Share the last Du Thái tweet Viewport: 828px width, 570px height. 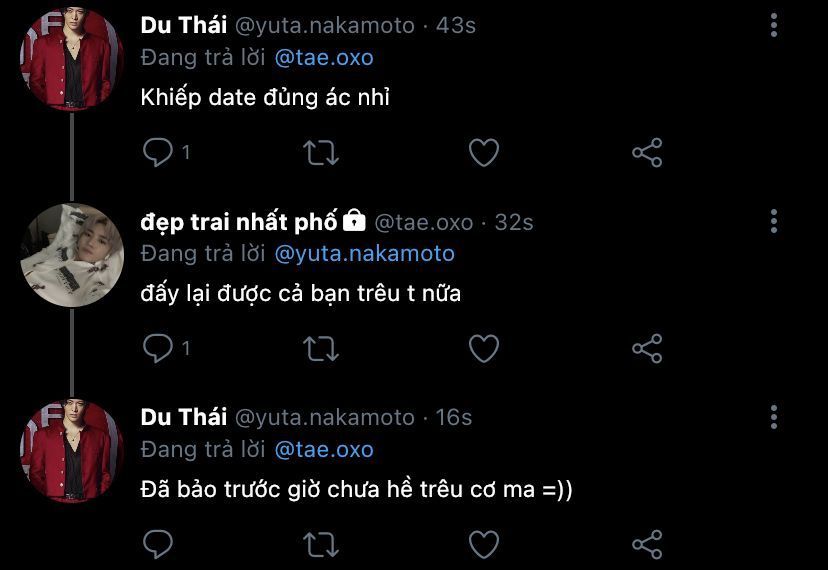pos(648,544)
